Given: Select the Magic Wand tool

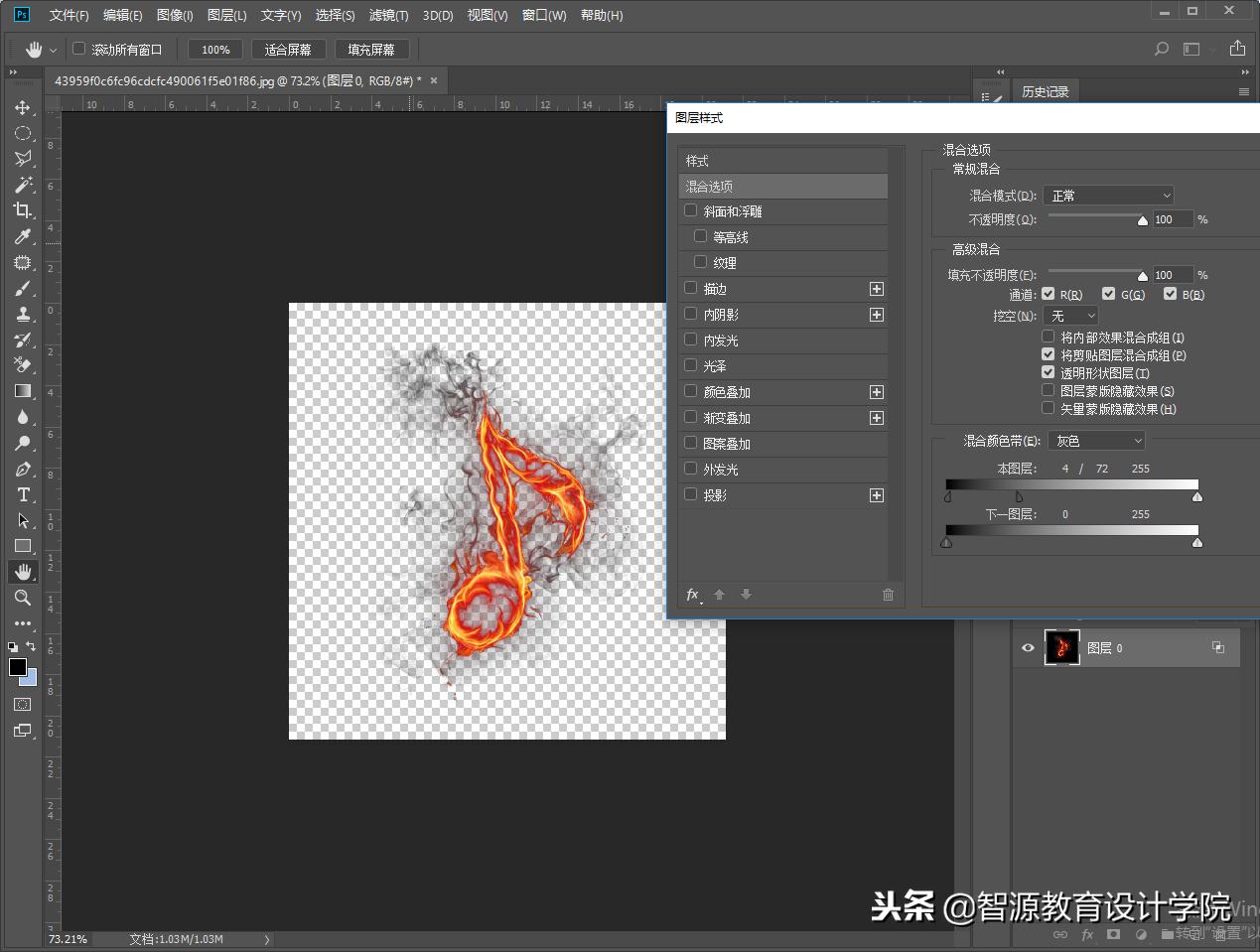Looking at the screenshot, I should (23, 185).
